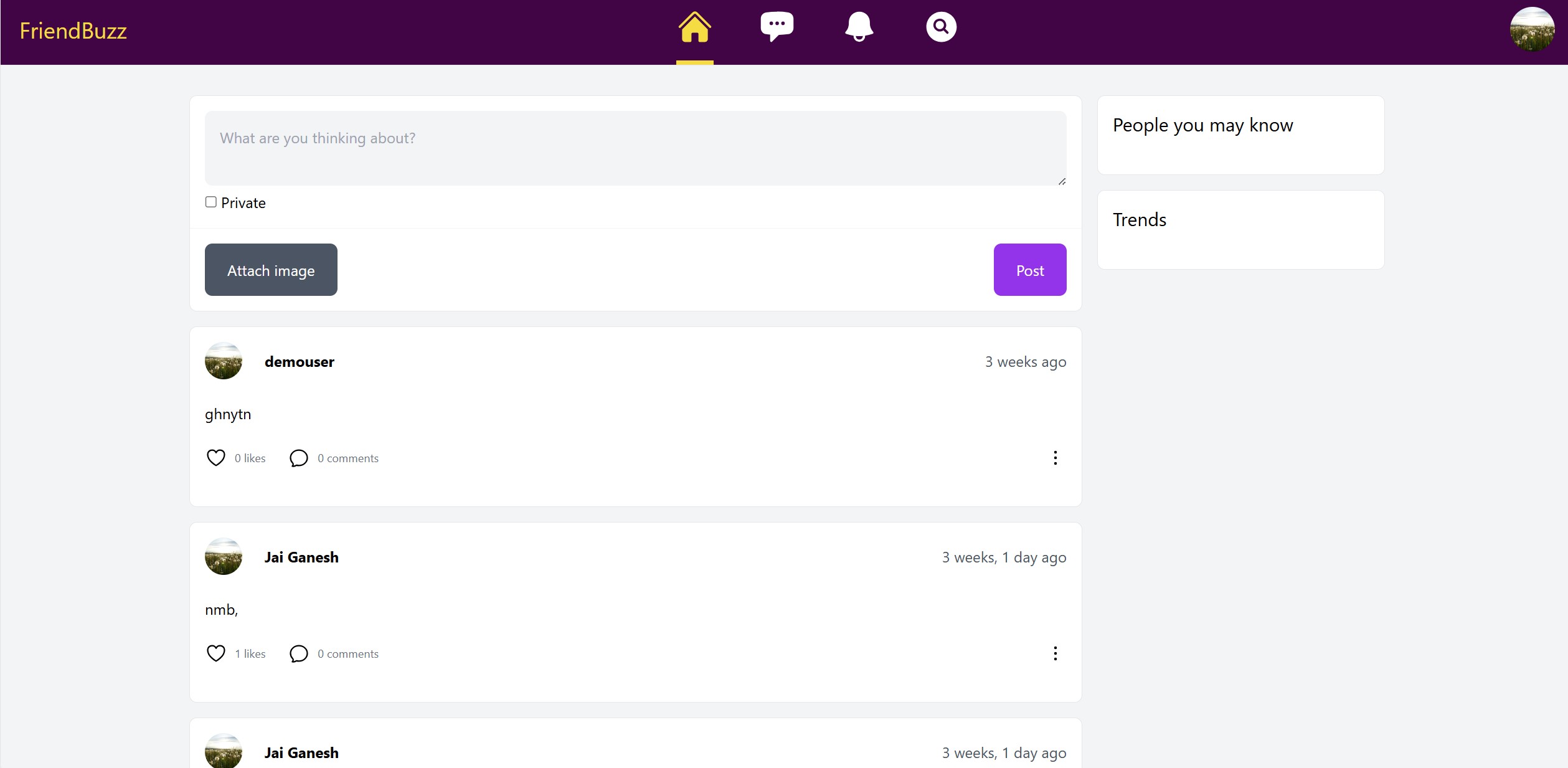1568x768 pixels.
Task: Open comment bubble on 'nmb,' post
Action: pos(299,653)
